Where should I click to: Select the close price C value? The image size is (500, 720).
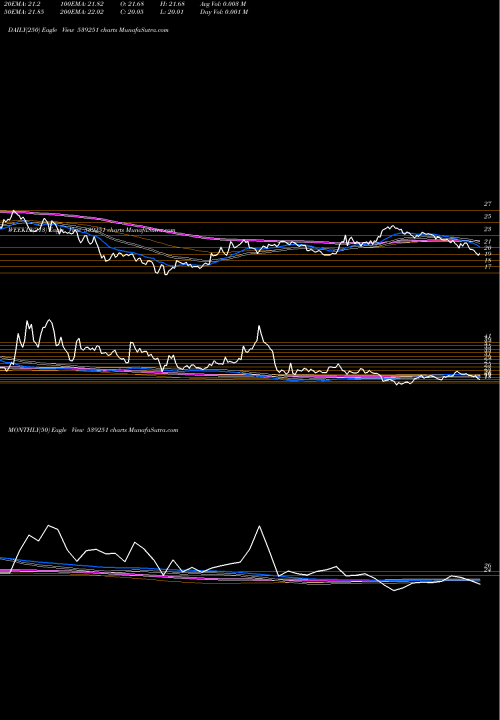[x=132, y=12]
